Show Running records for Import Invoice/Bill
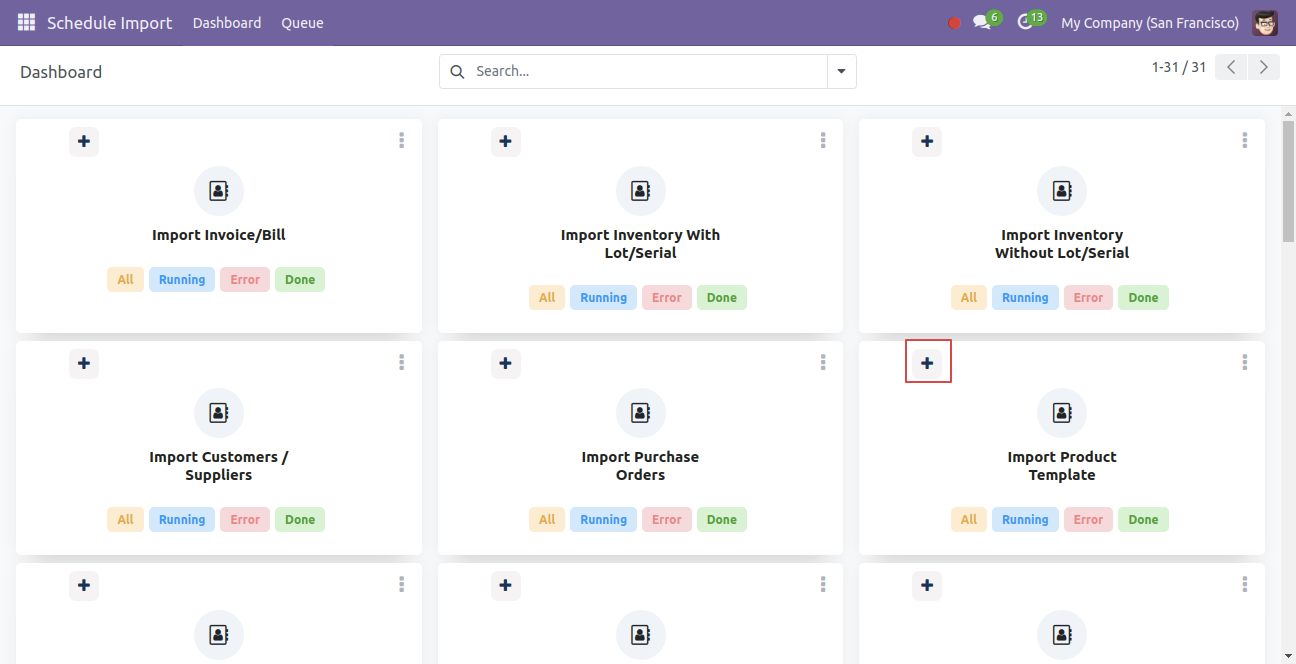This screenshot has width=1296, height=664. click(x=182, y=280)
